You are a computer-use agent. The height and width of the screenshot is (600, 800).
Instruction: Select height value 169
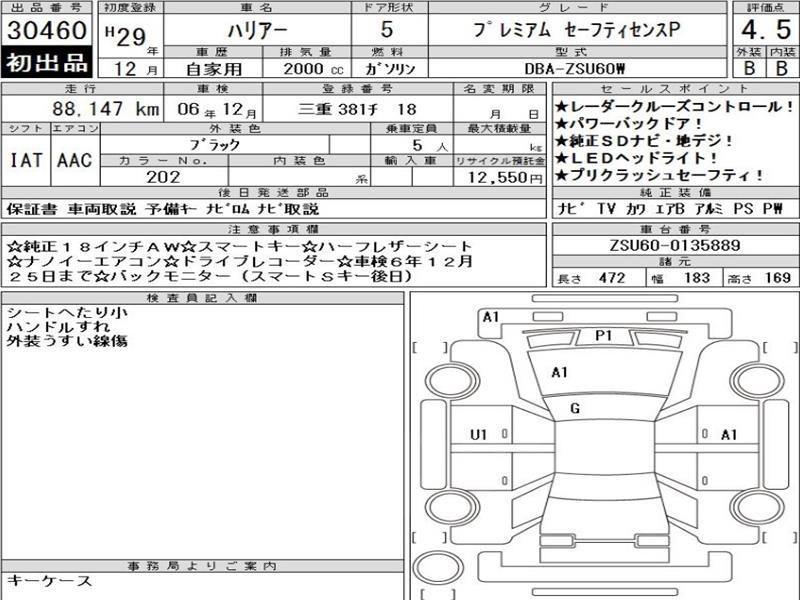tap(778, 278)
